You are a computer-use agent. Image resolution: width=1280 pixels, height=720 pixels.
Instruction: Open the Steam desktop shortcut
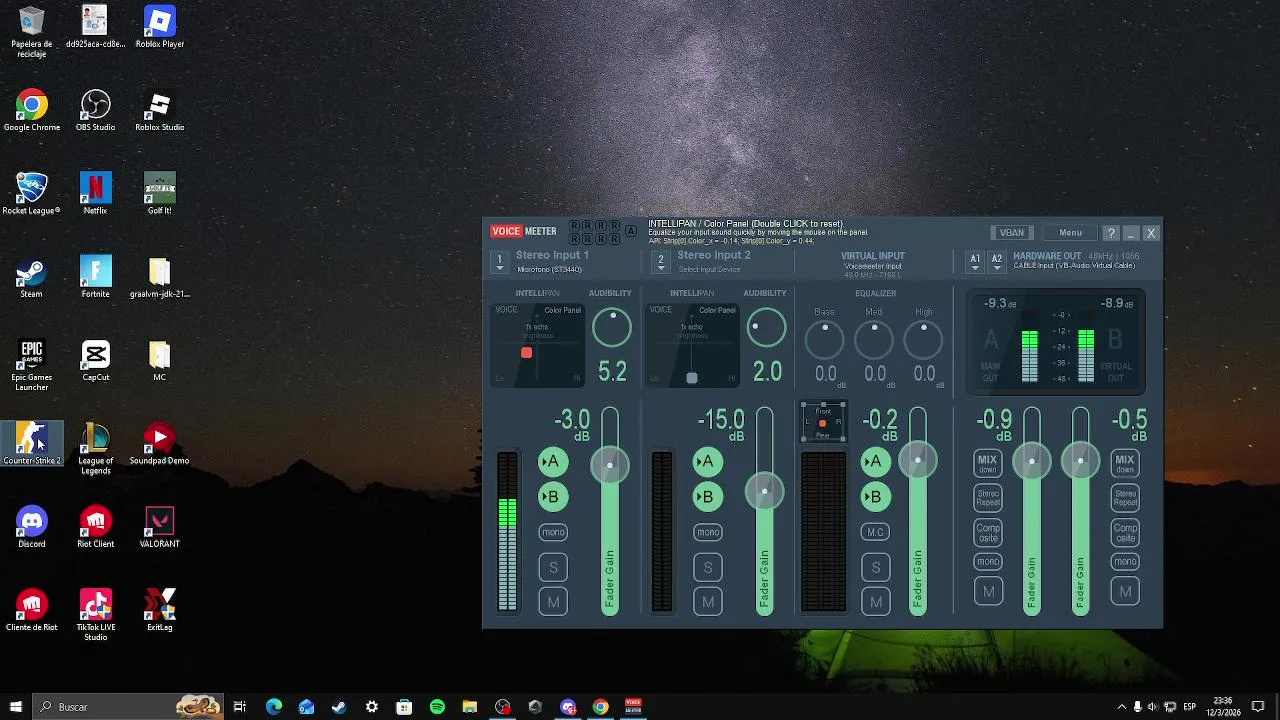pyautogui.click(x=32, y=278)
